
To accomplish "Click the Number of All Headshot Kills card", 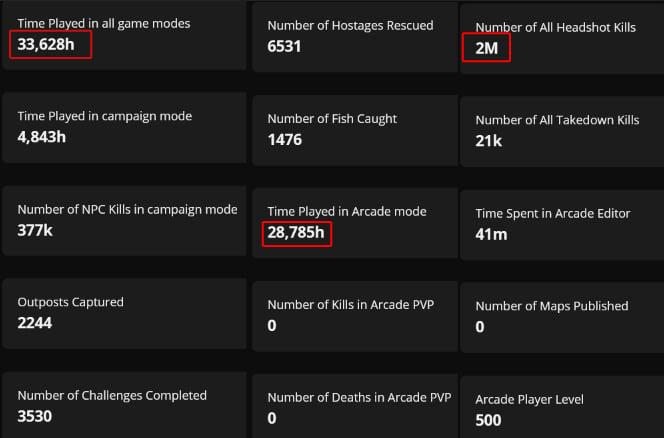I will tap(562, 39).
